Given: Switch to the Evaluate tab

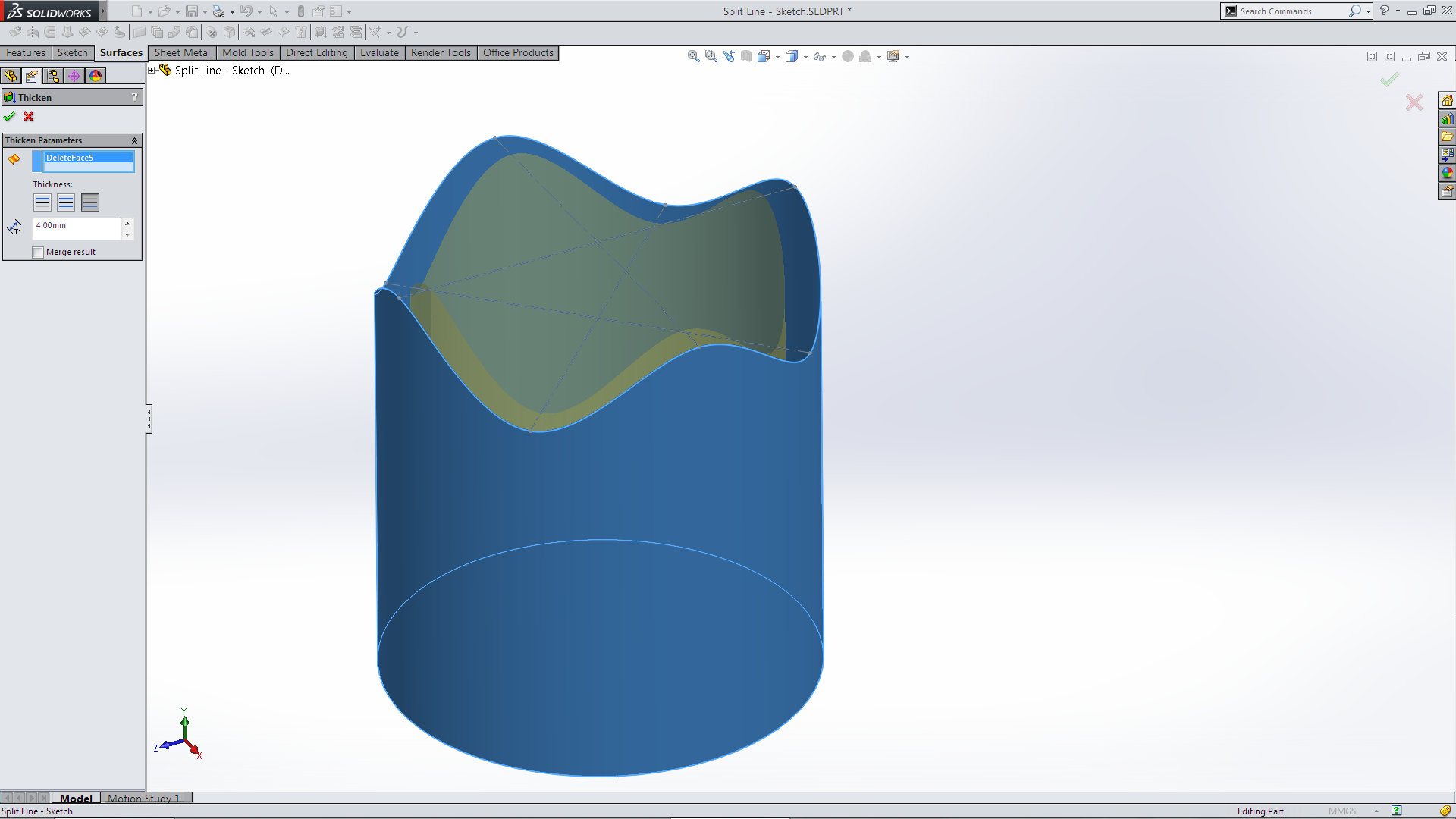Looking at the screenshot, I should 379,53.
